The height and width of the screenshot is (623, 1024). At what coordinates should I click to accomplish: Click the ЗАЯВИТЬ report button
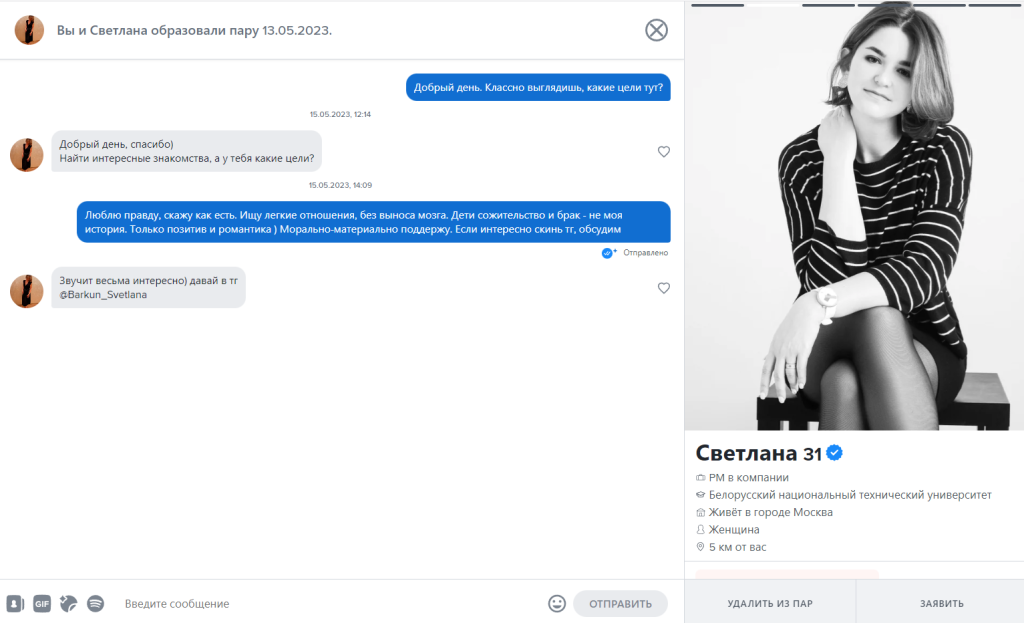coord(941,603)
